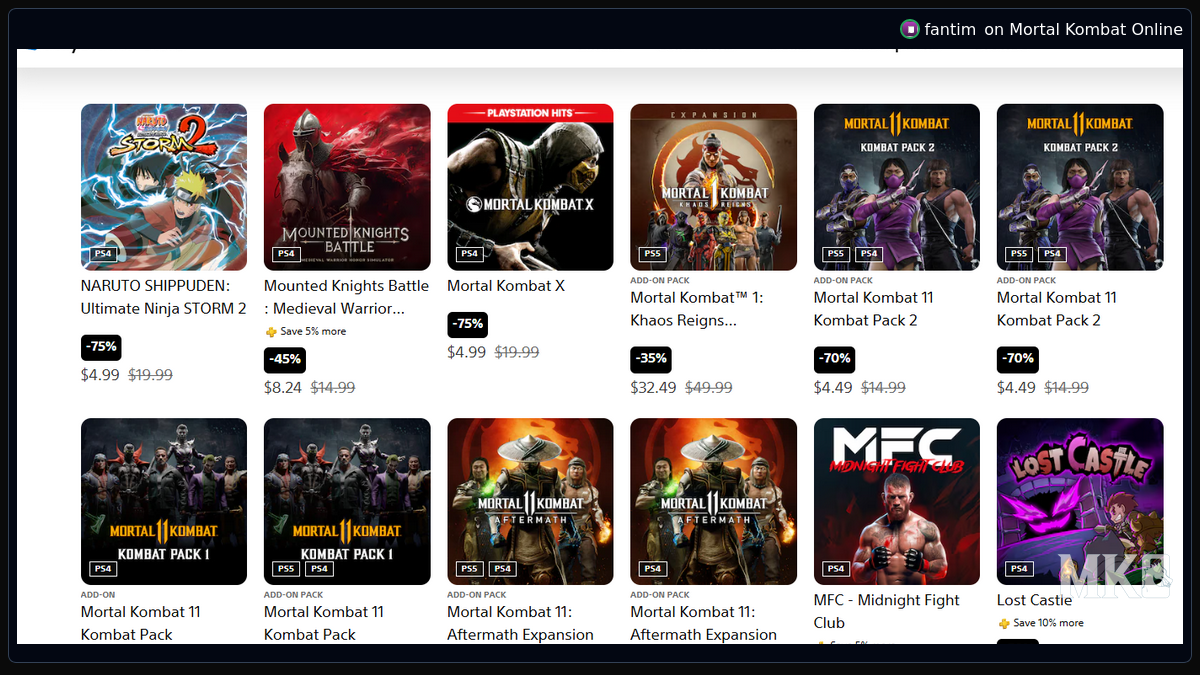Image resolution: width=1200 pixels, height=675 pixels.
Task: Click the PS4 badge on Naruto Storm 2 cover
Action: point(102,254)
